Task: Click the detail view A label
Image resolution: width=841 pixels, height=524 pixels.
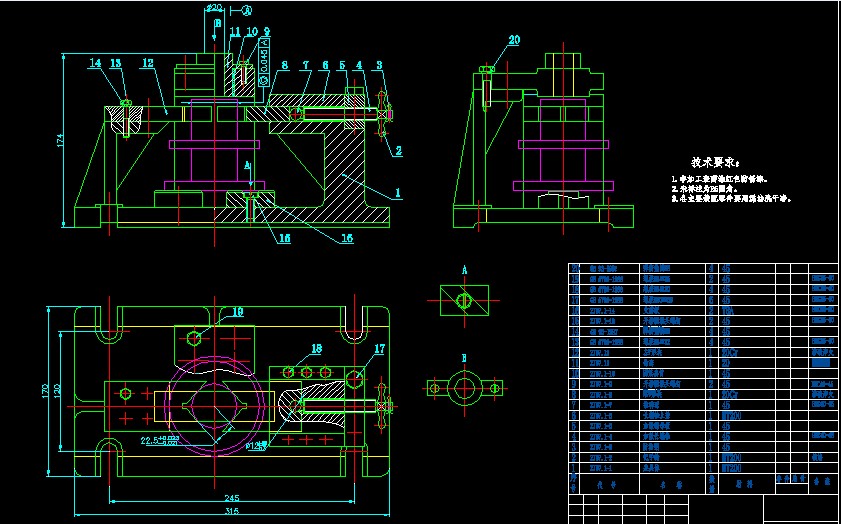Action: [464, 269]
